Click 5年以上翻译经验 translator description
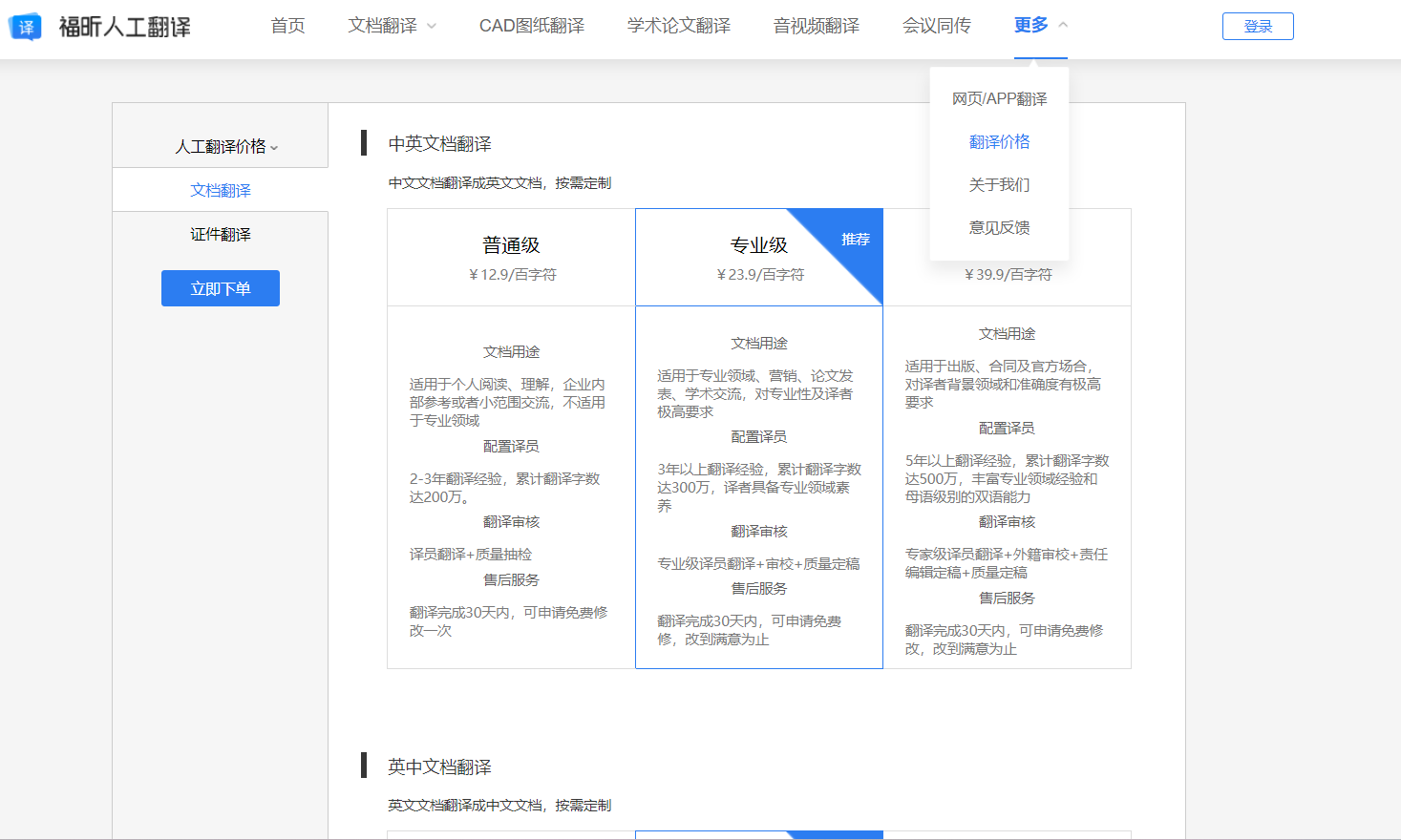1401x840 pixels. coord(1007,478)
